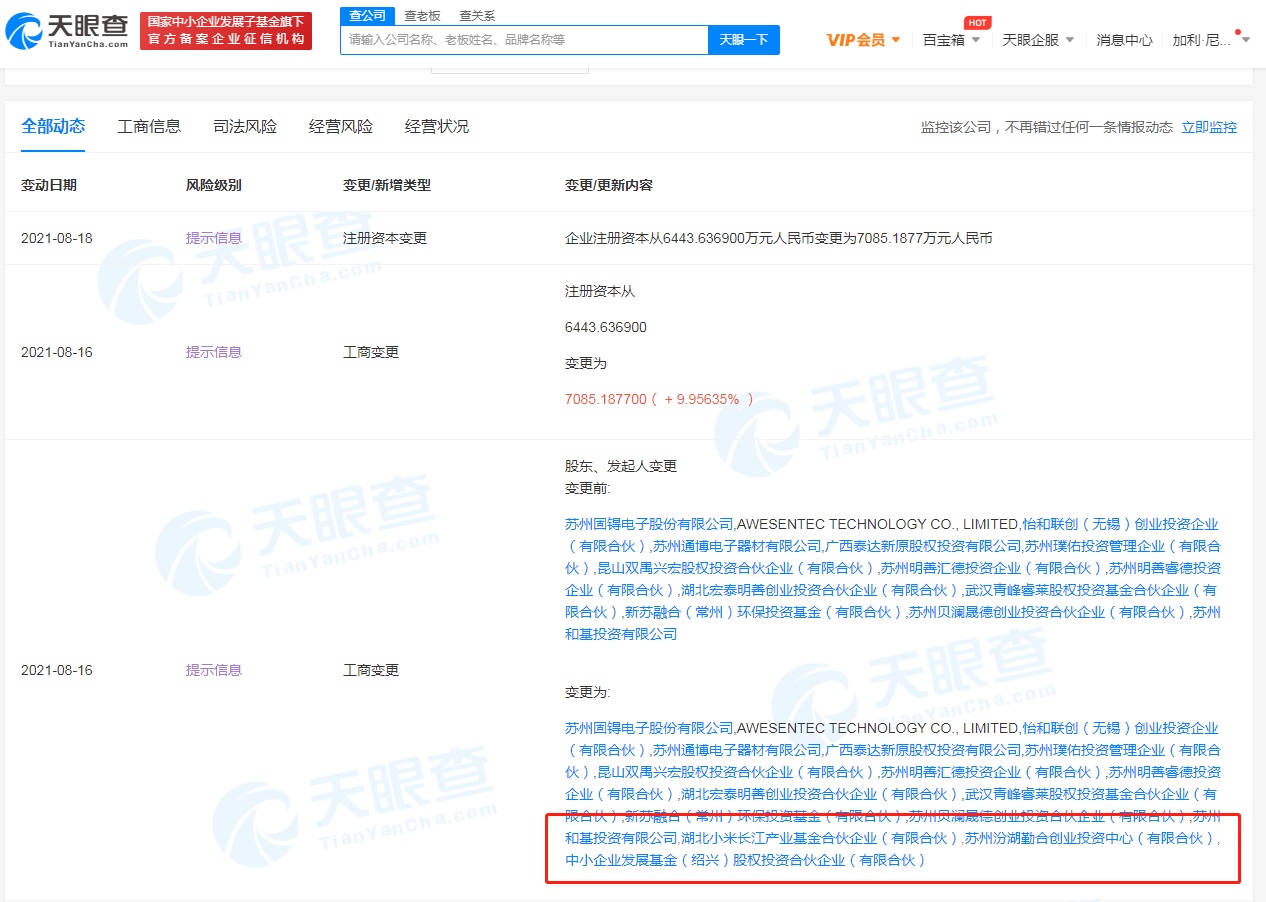Expand the VIP会员 dropdown
Screen dimensions: 1266x902
tap(863, 40)
